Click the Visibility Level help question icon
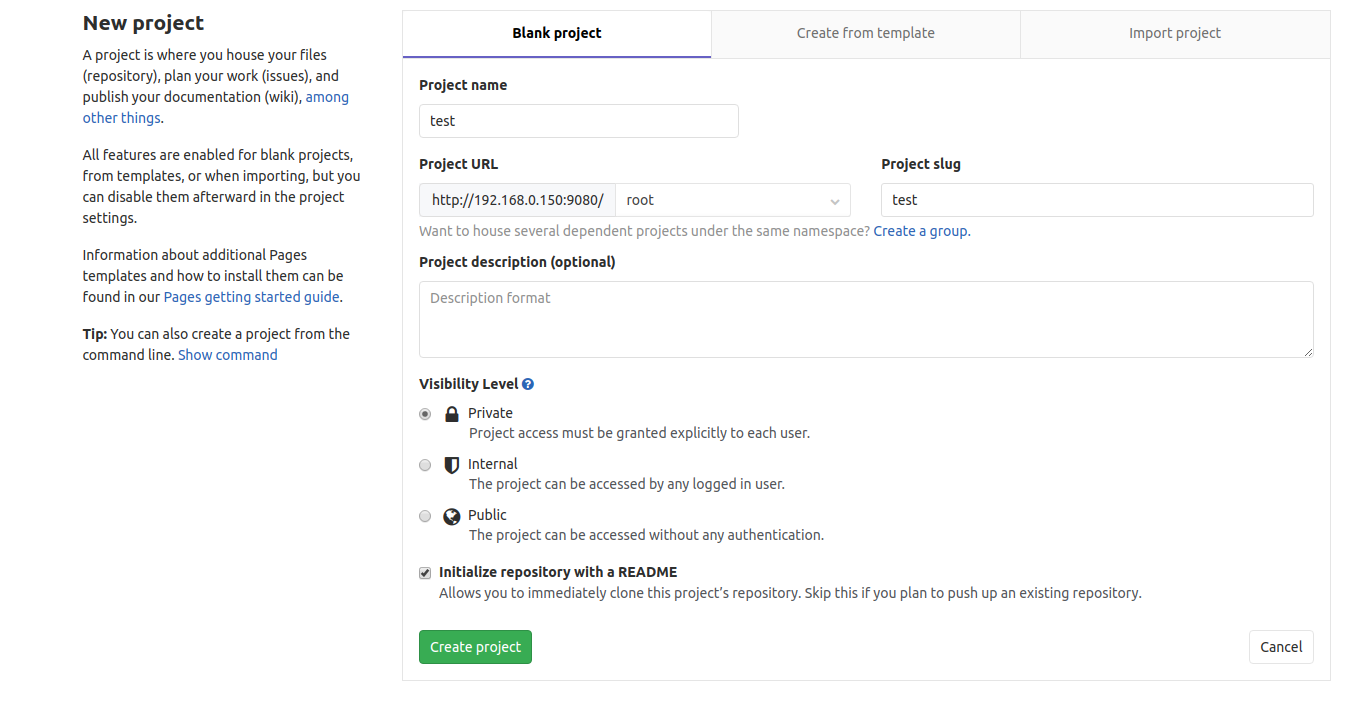This screenshot has height=721, width=1364. click(x=528, y=384)
